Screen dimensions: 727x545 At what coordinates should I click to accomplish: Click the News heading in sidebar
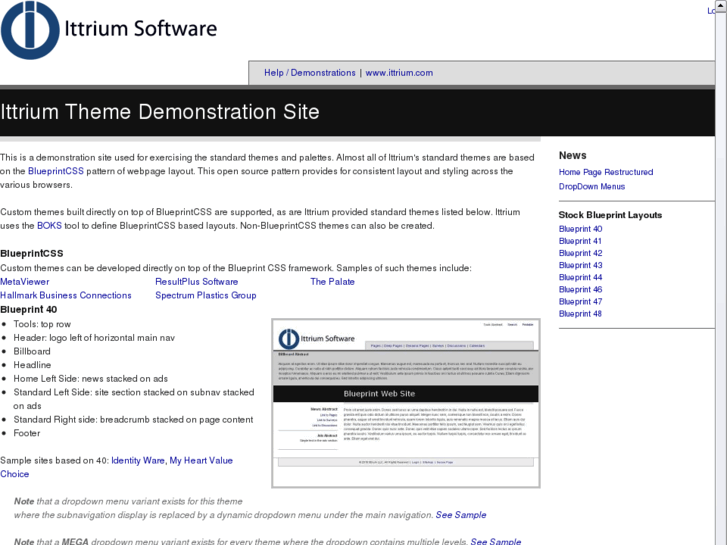click(573, 155)
